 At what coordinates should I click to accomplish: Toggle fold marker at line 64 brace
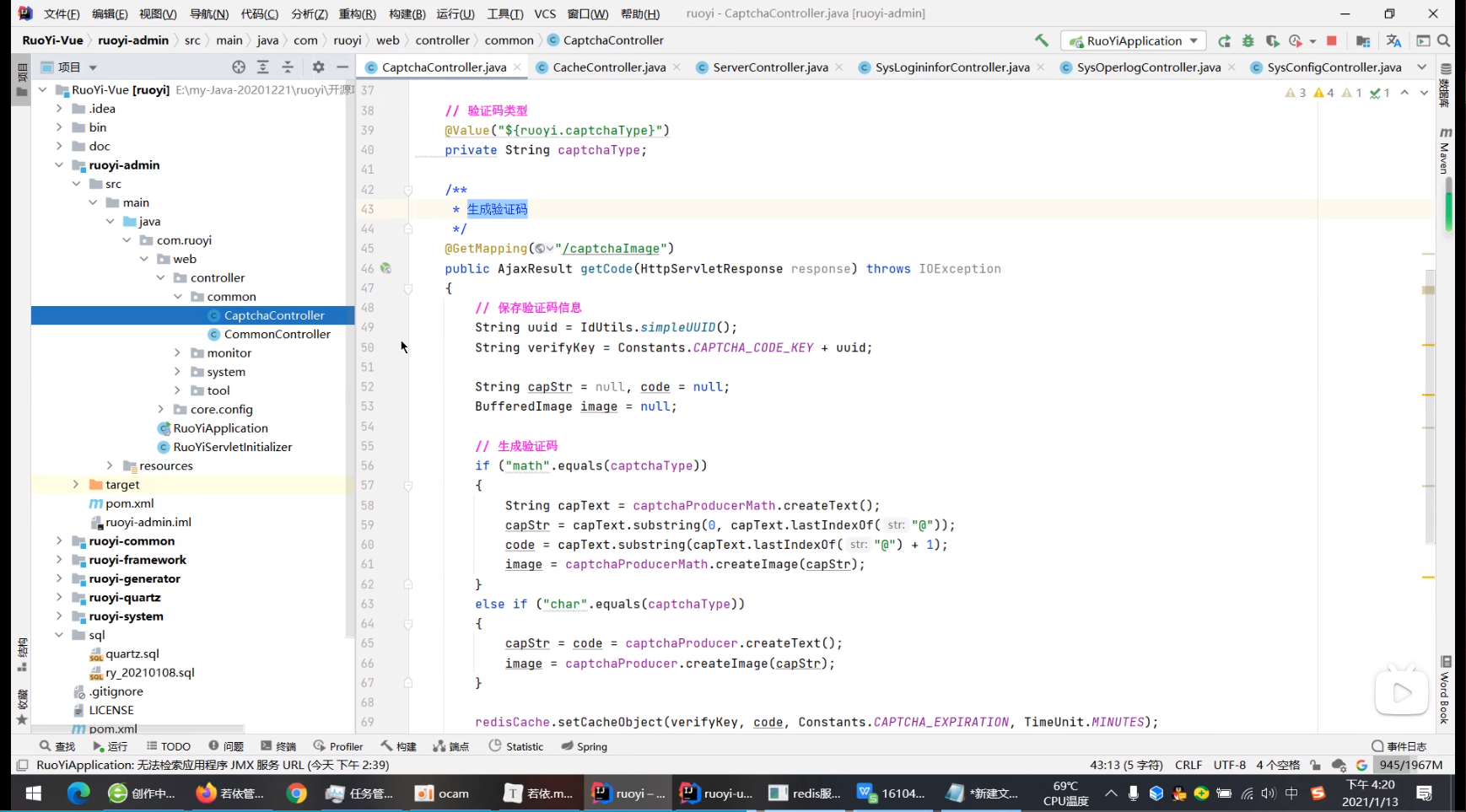click(408, 624)
